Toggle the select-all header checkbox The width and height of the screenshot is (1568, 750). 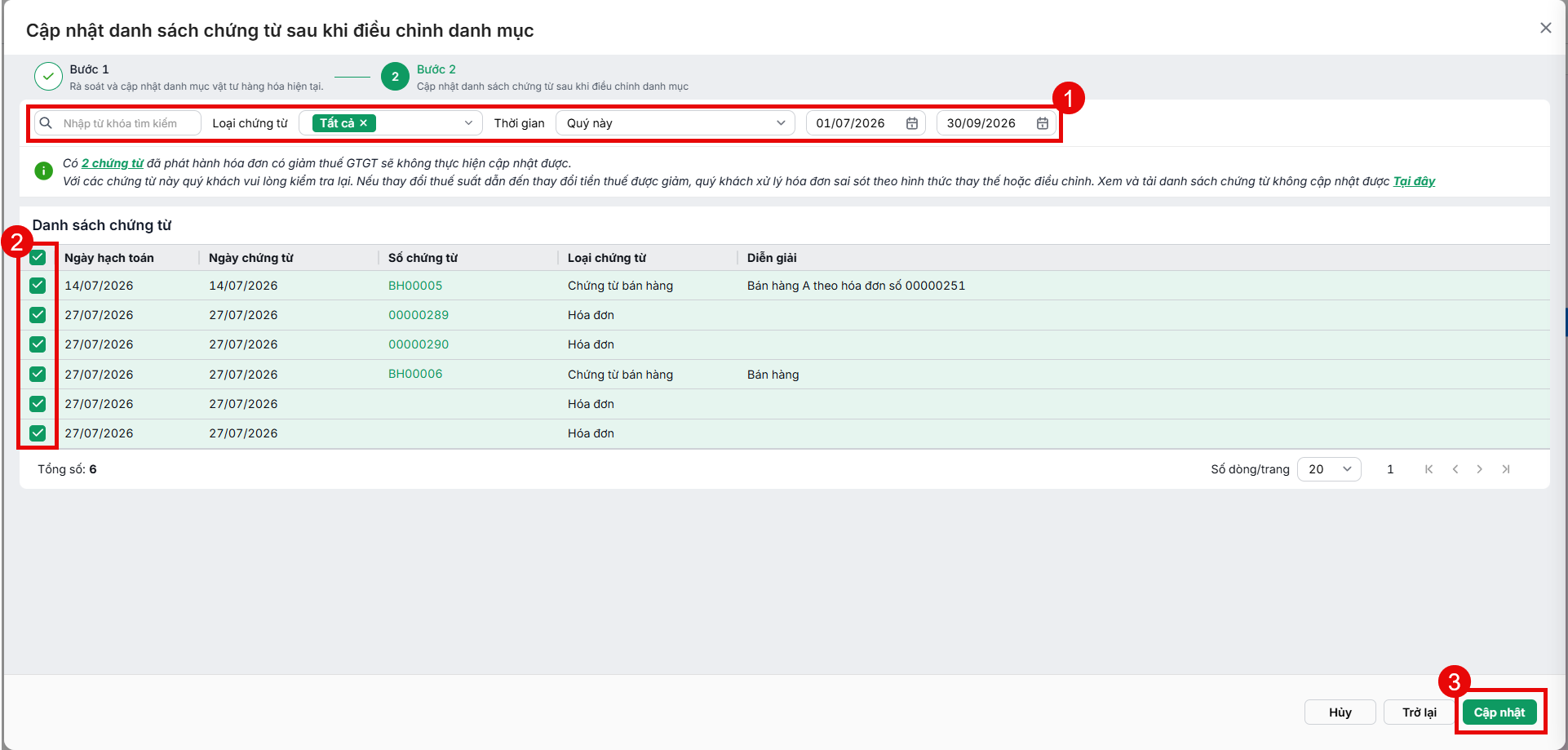tap(38, 258)
